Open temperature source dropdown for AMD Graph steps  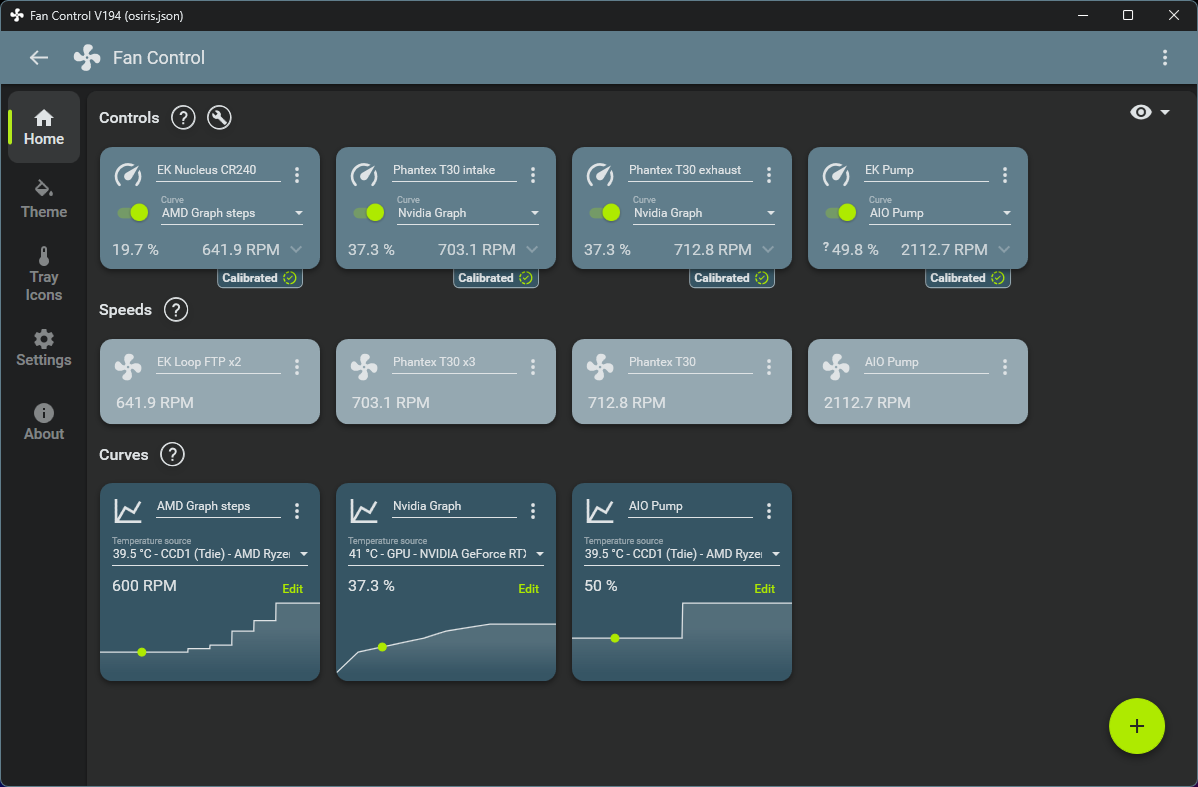210,554
